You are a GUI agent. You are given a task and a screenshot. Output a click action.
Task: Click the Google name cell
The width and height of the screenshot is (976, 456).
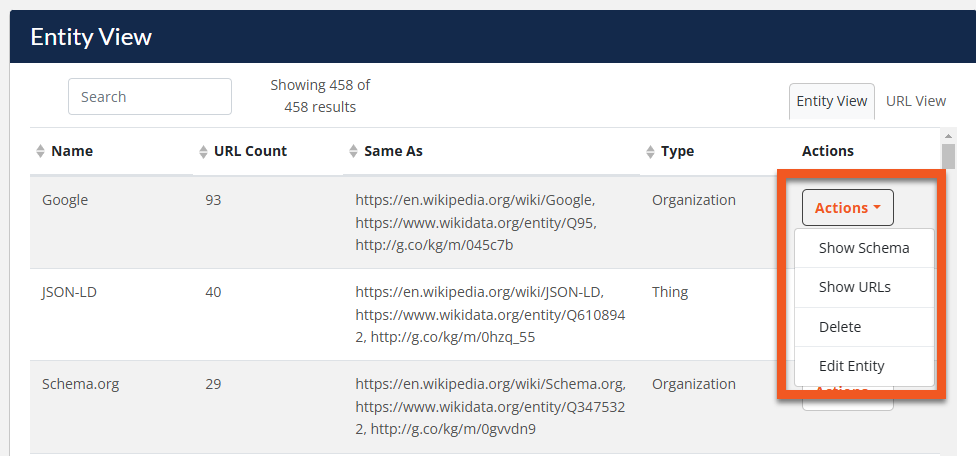click(x=65, y=200)
